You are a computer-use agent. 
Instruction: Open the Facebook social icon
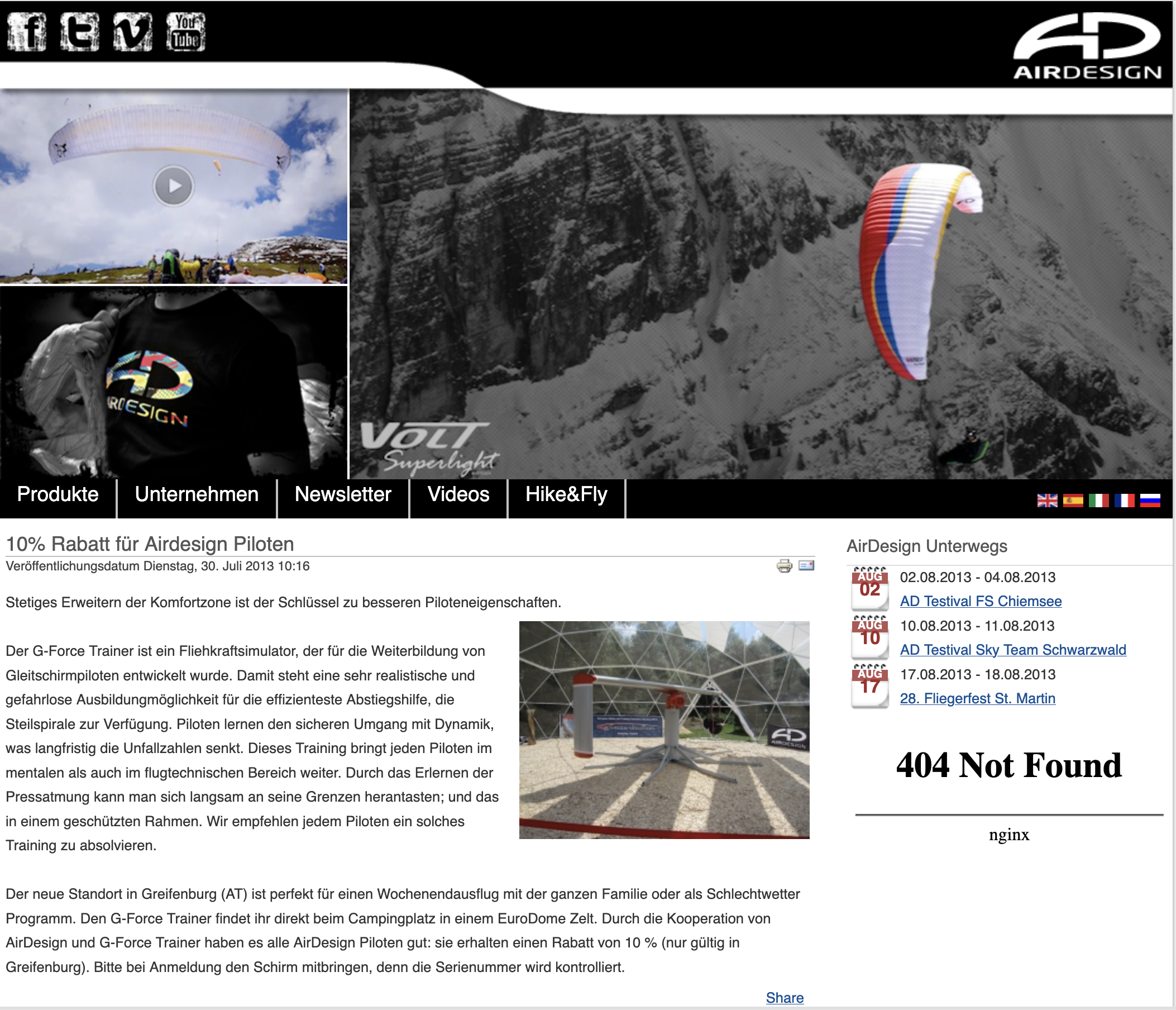click(x=27, y=32)
